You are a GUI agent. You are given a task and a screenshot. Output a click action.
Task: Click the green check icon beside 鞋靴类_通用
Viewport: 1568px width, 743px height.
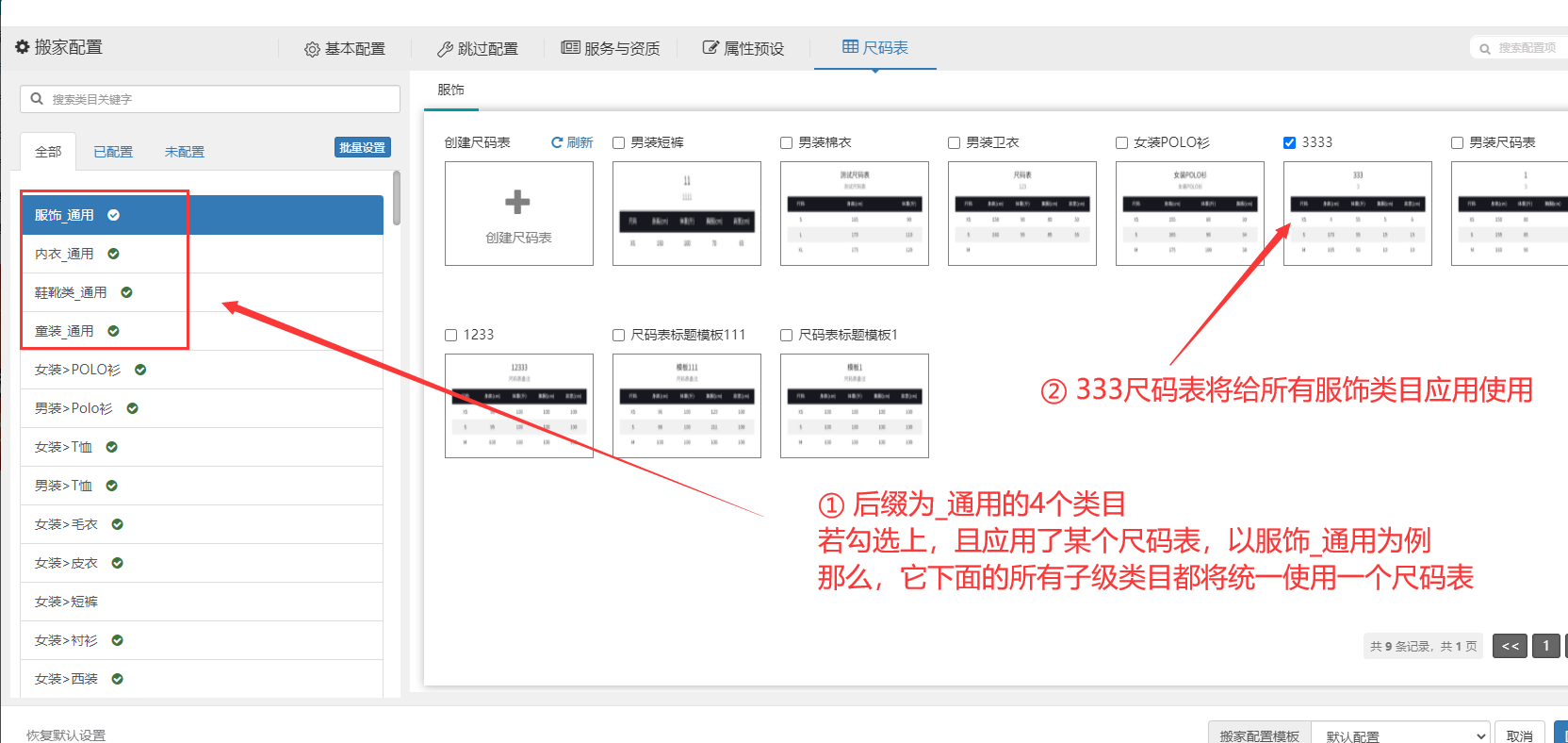126,292
